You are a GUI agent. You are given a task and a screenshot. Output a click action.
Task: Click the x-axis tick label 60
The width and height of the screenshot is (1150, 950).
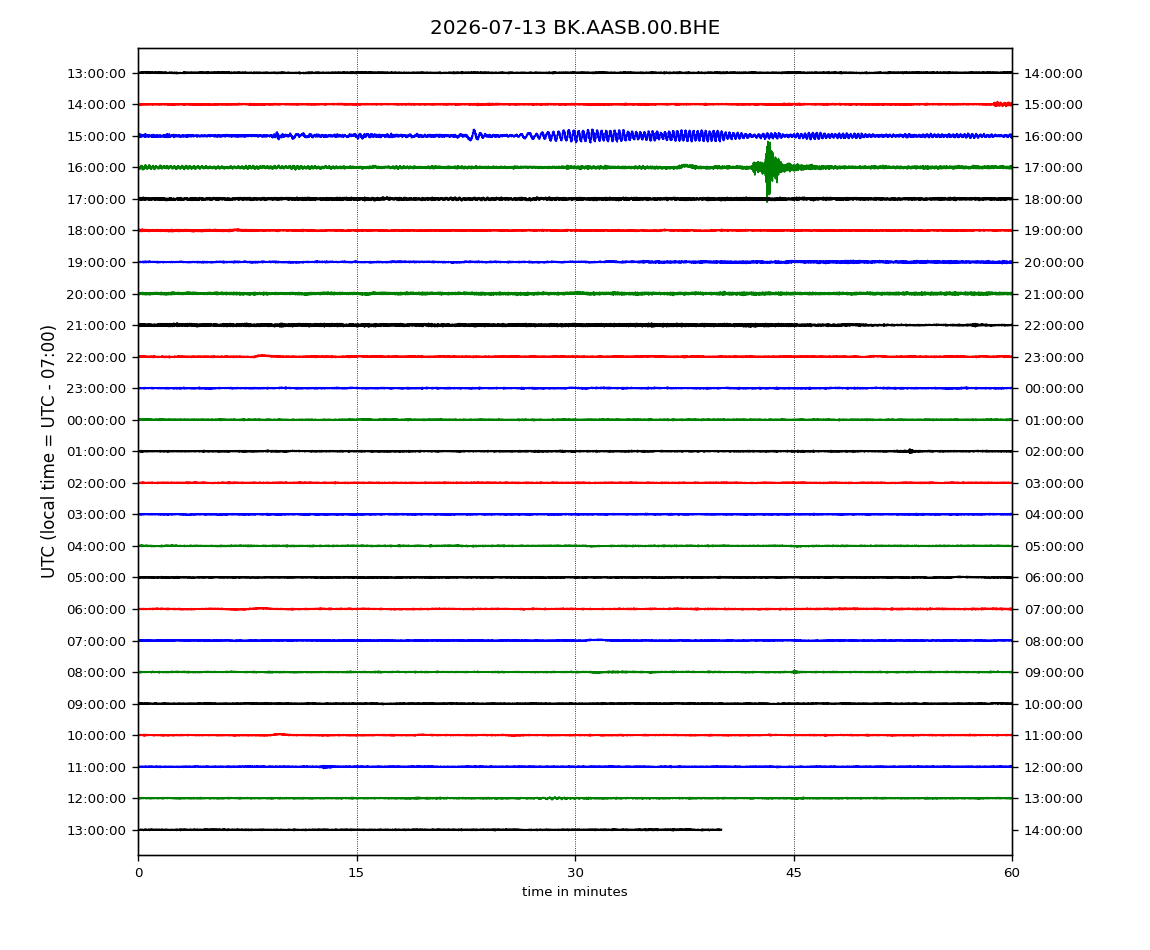[1012, 873]
